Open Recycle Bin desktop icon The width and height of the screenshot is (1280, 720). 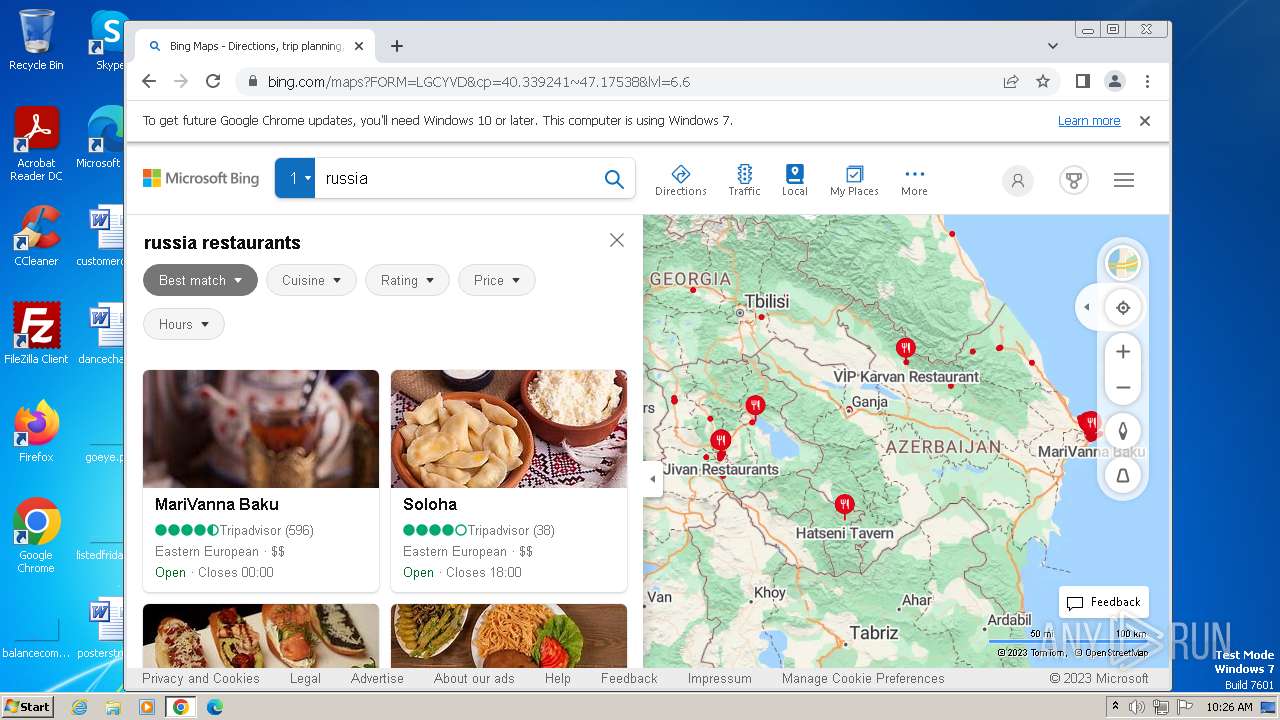[36, 40]
